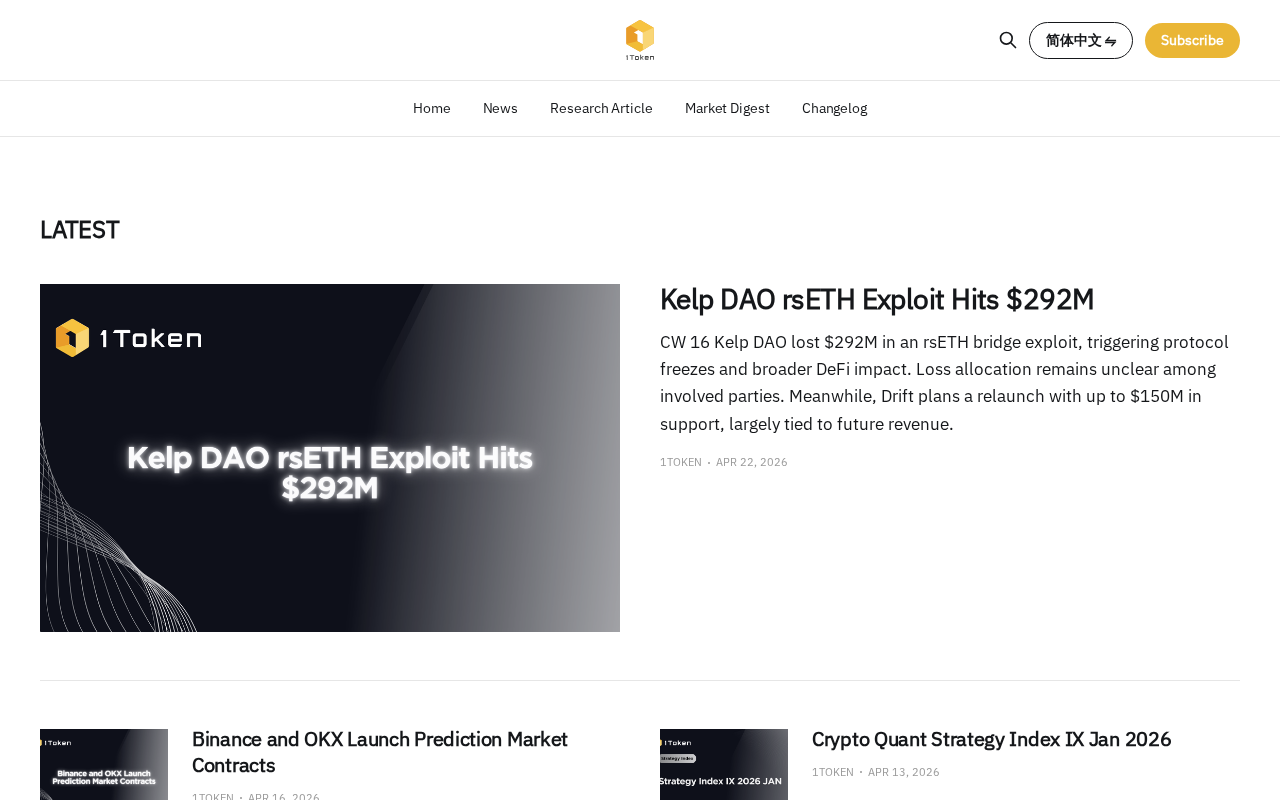The image size is (1280, 800).
Task: Click 1TOKEN author under Kelp DAO article
Action: point(681,462)
